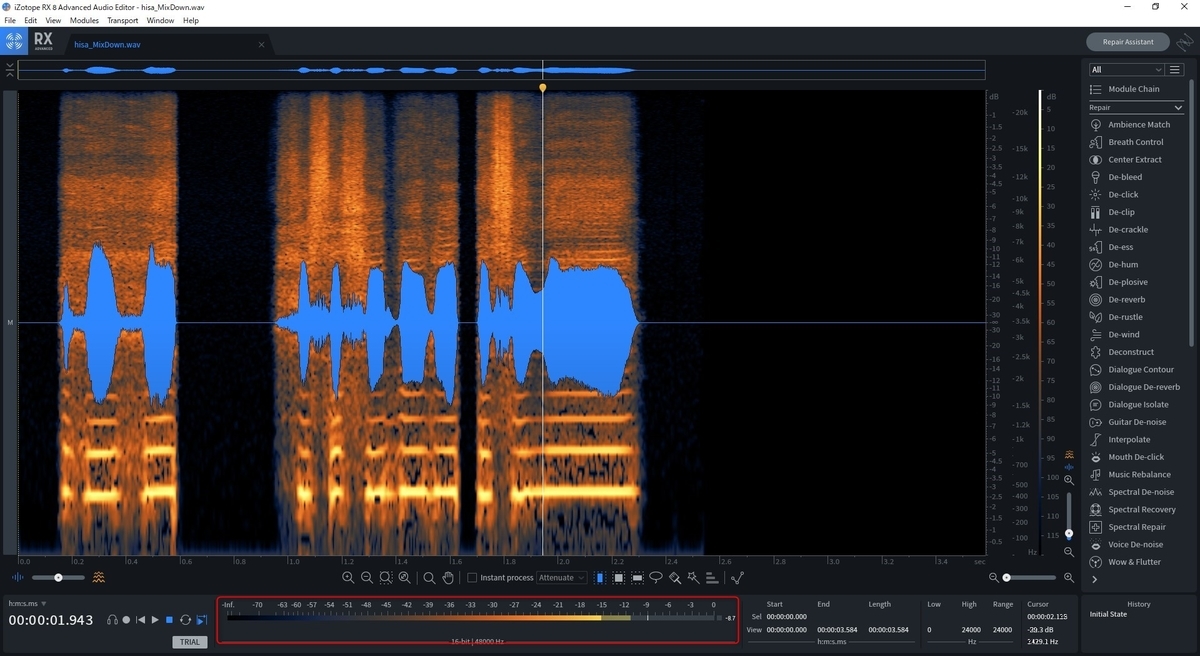The height and width of the screenshot is (656, 1200).
Task: Open the View menu
Action: [x=53, y=20]
